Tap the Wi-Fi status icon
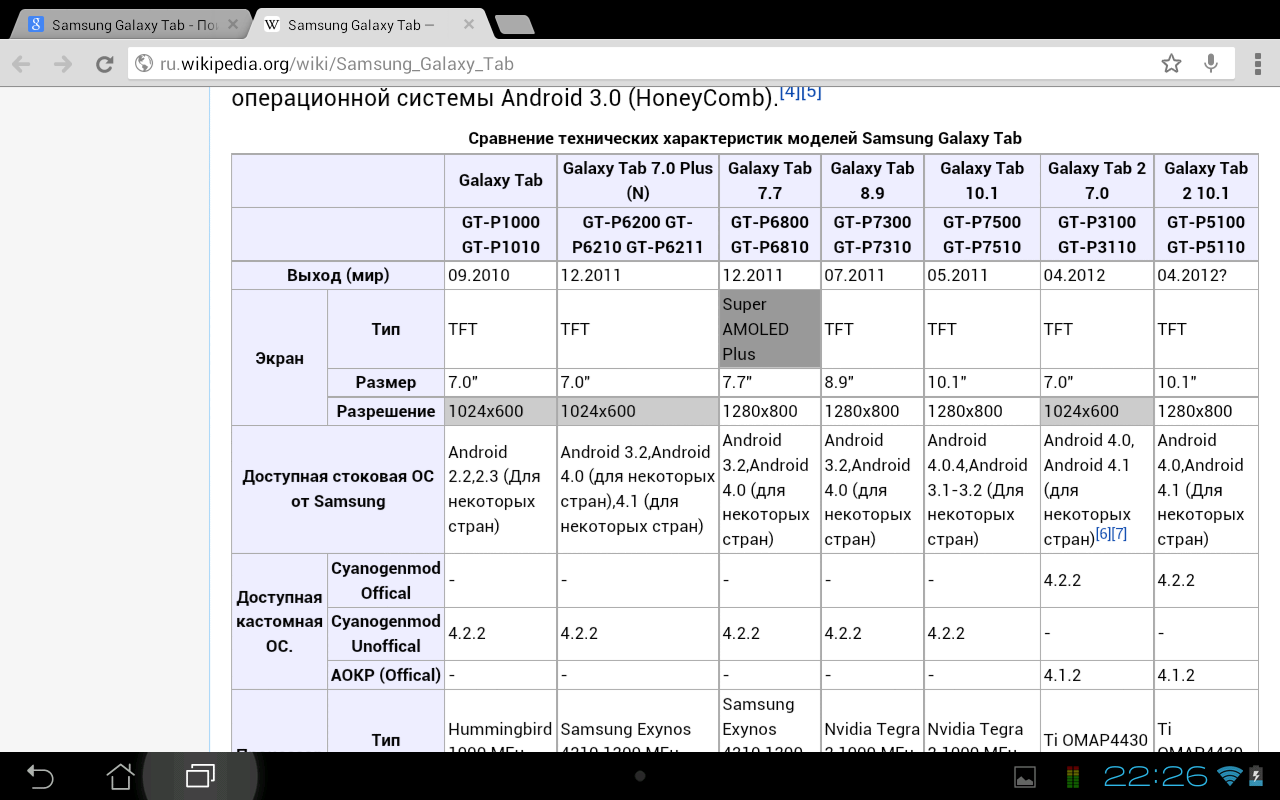The height and width of the screenshot is (800, 1280). pos(1229,776)
